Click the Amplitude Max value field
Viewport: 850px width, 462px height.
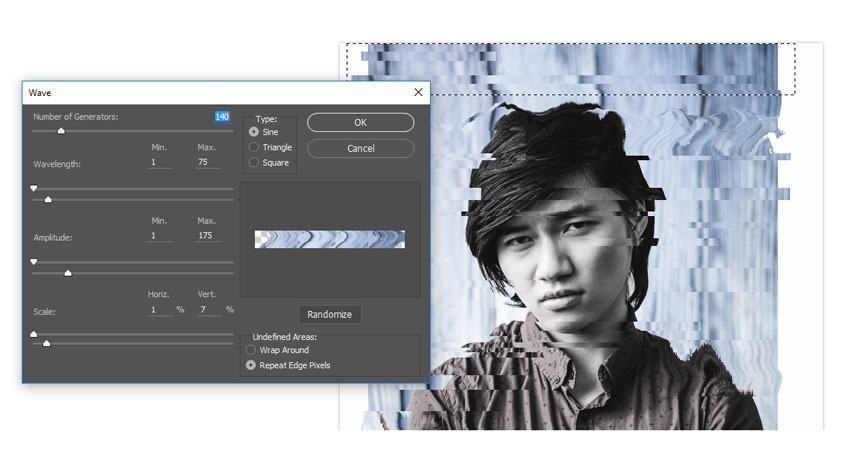[207, 236]
